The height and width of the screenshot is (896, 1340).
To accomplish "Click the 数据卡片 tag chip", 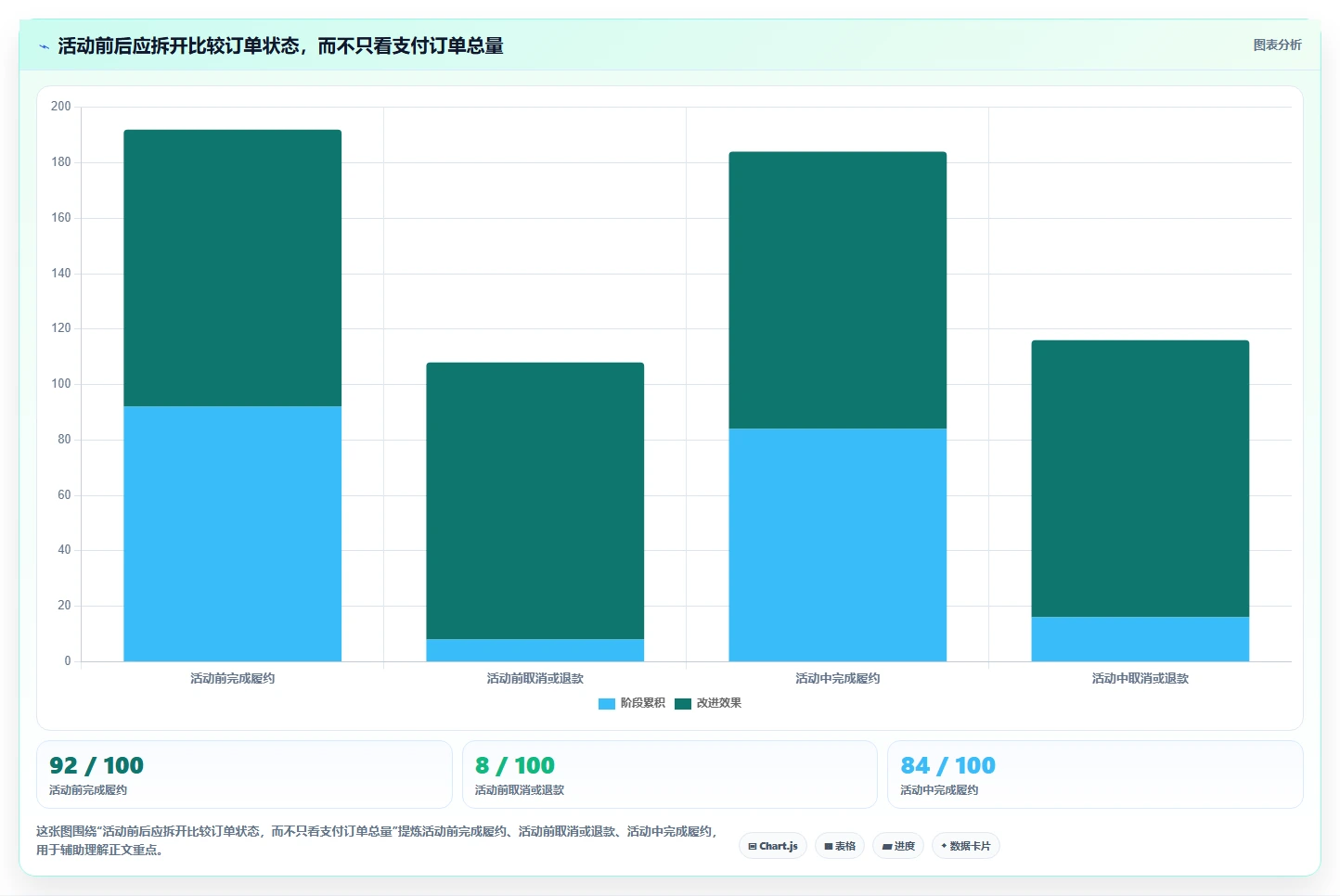I will click(966, 846).
